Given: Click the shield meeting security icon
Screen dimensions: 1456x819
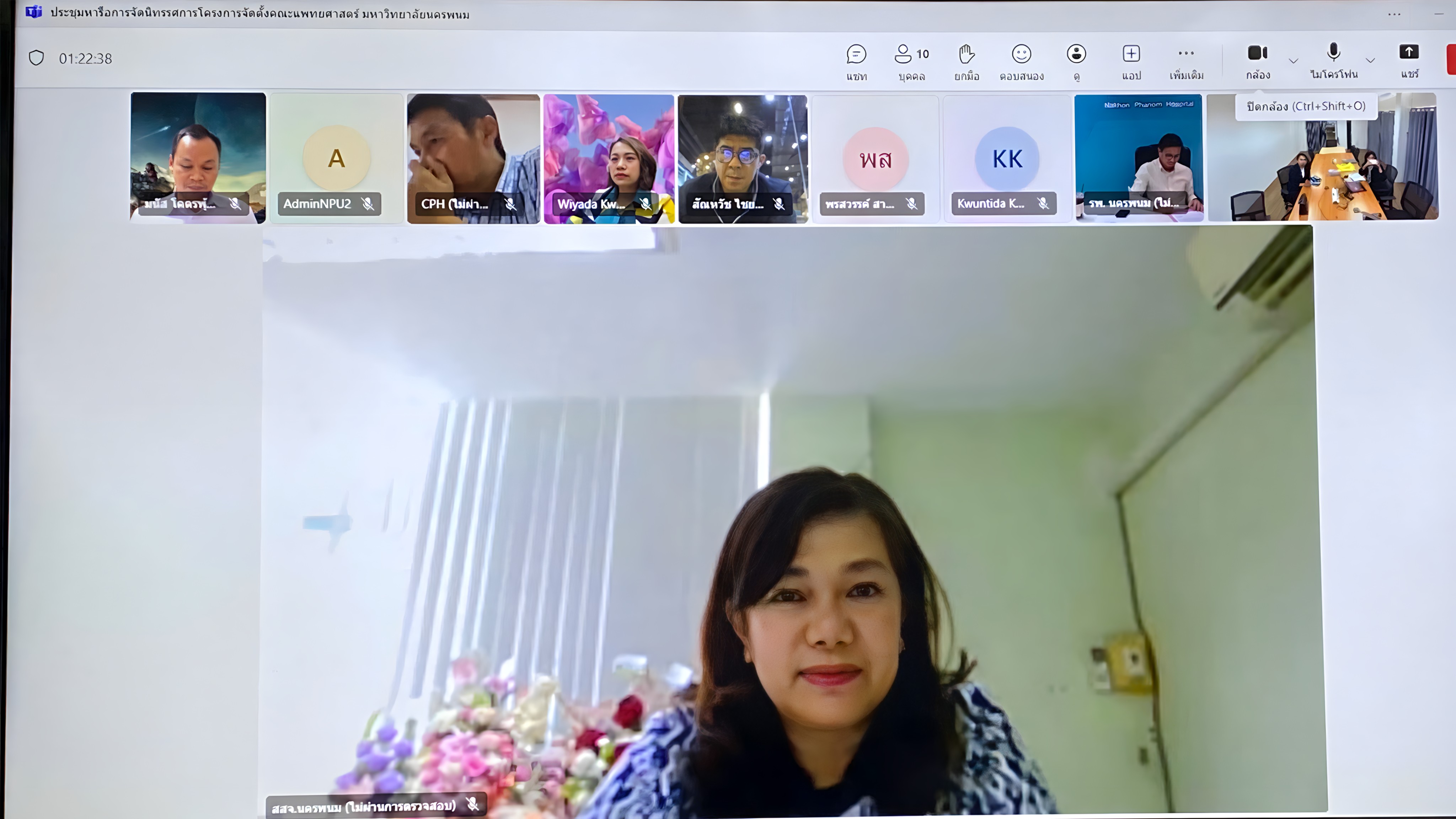Looking at the screenshot, I should point(36,58).
